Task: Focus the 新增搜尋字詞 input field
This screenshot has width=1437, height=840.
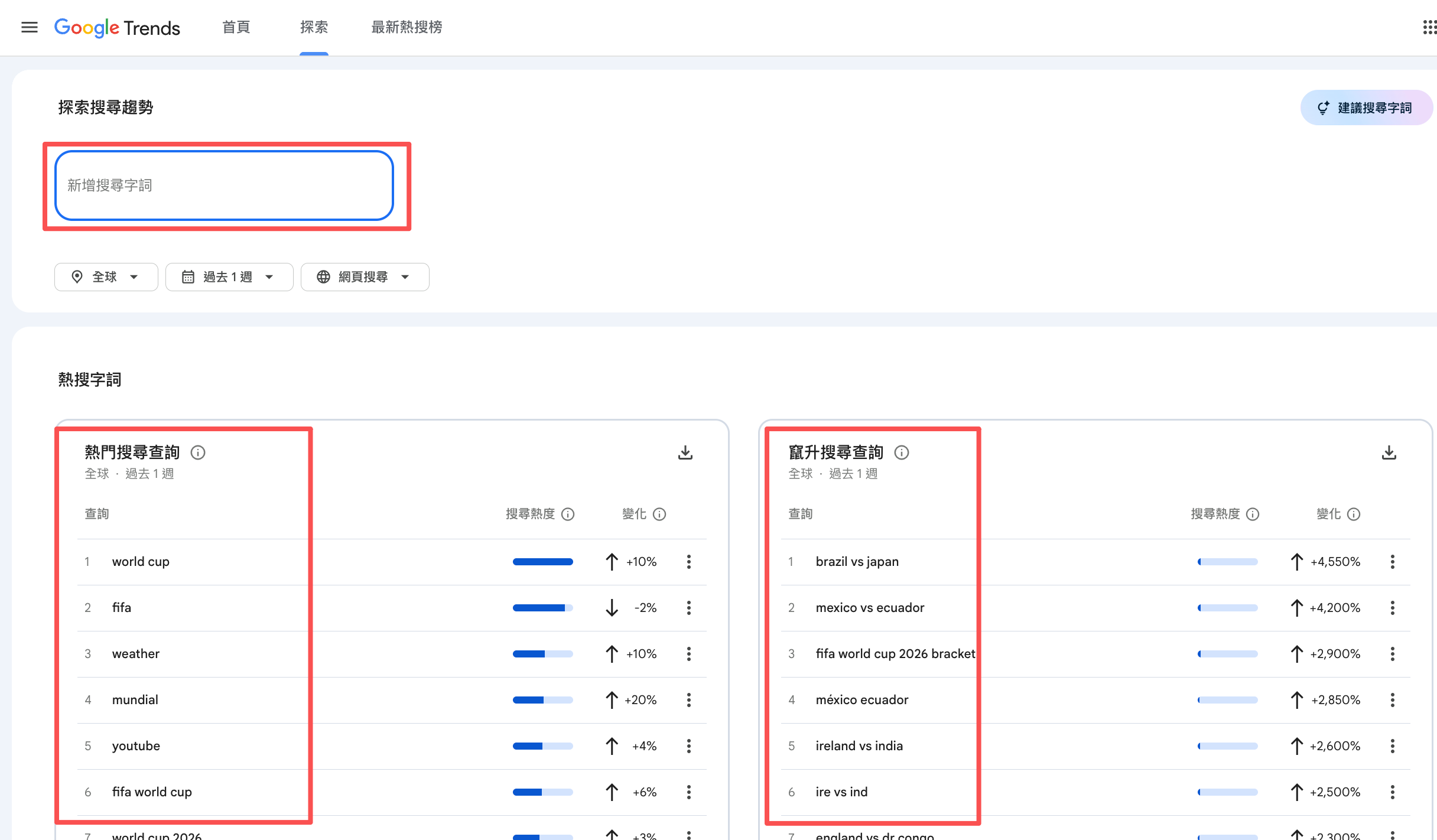Action: pyautogui.click(x=224, y=185)
